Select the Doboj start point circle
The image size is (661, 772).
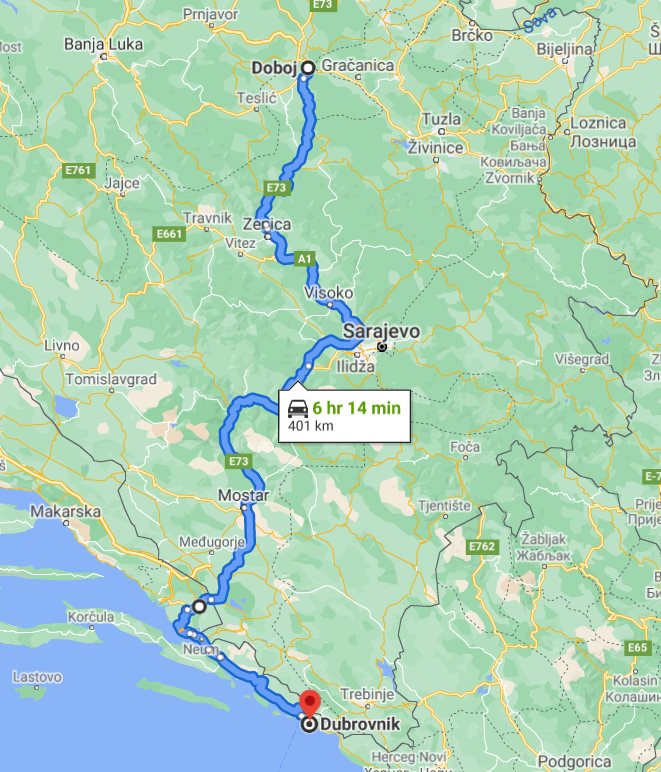(x=308, y=67)
